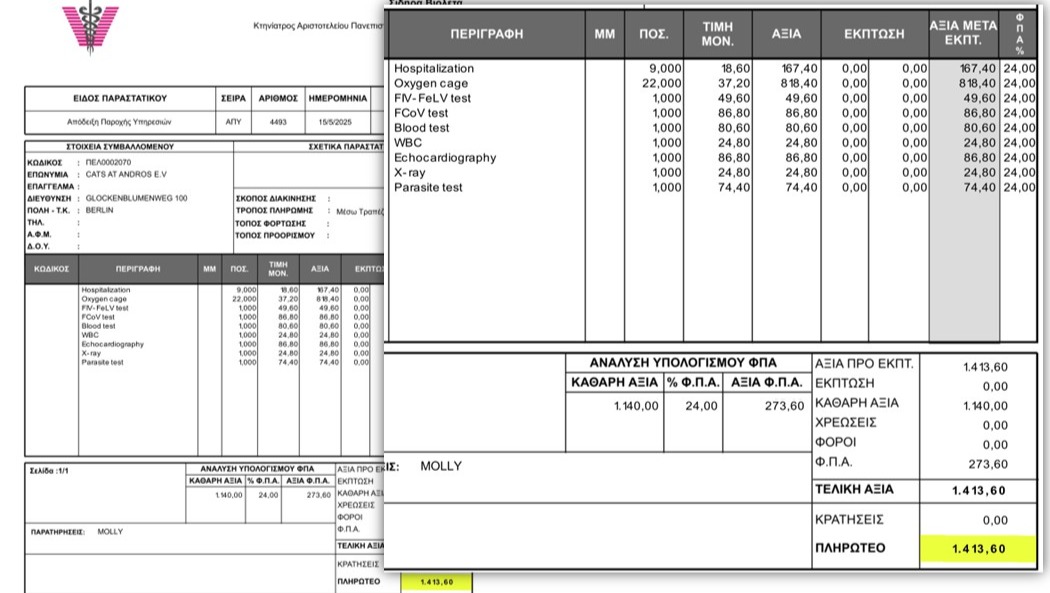The image size is (1050, 593).
Task: Select the invoice date "15/5/2025"
Action: [x=335, y=122]
